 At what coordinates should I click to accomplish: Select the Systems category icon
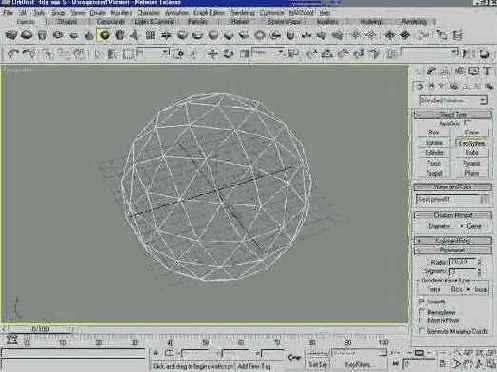click(489, 86)
